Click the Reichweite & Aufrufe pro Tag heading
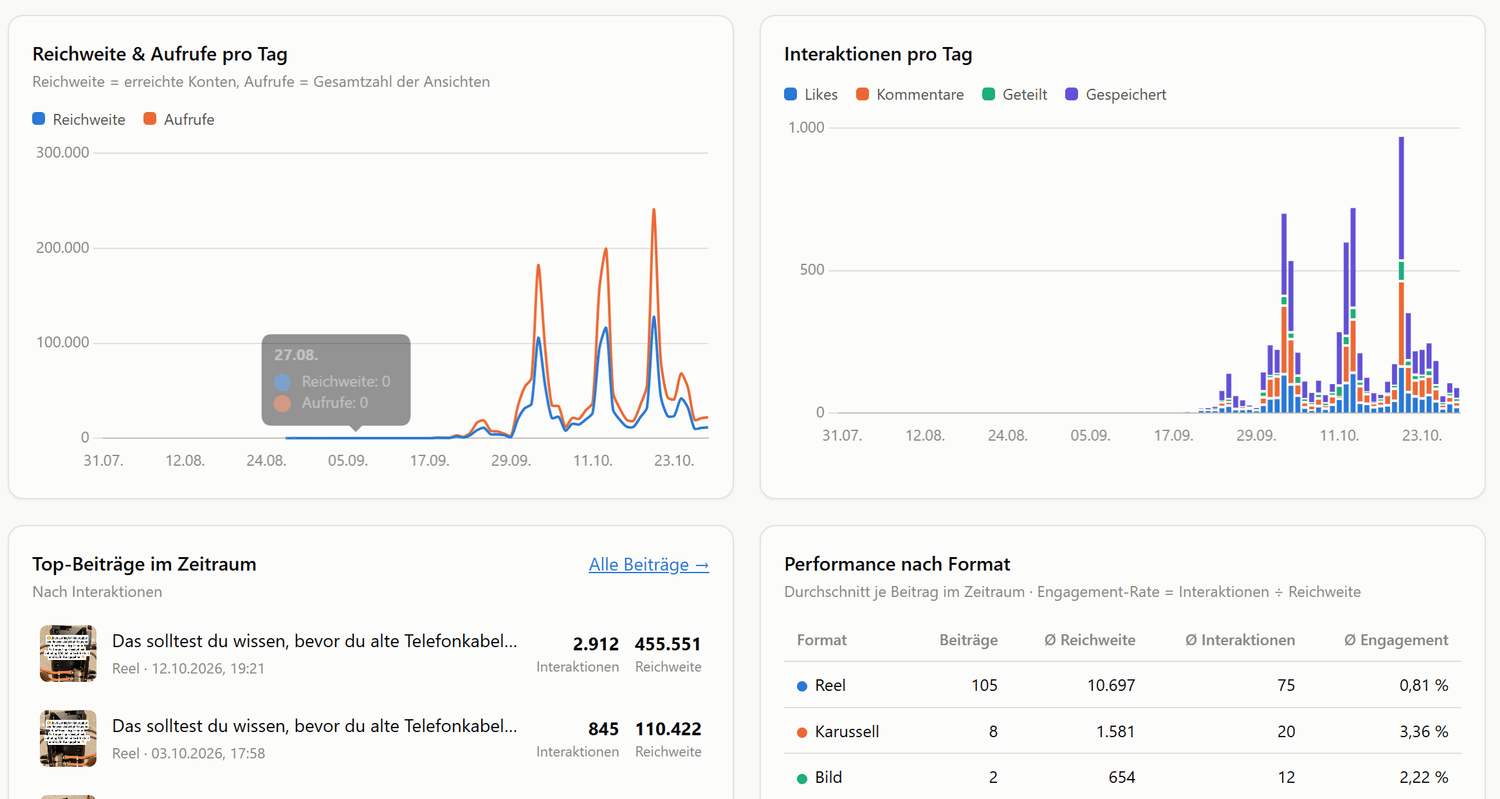The height and width of the screenshot is (799, 1500). [160, 54]
